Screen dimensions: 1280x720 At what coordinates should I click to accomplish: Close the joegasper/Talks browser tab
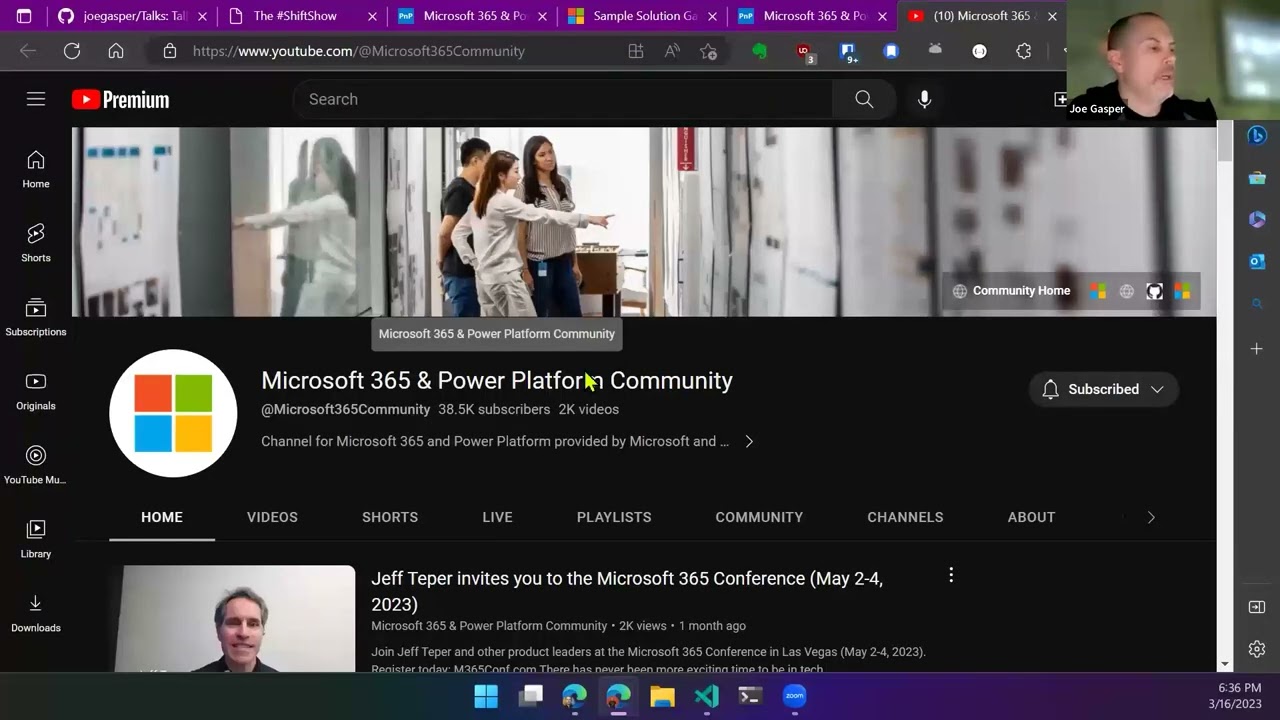coord(202,16)
